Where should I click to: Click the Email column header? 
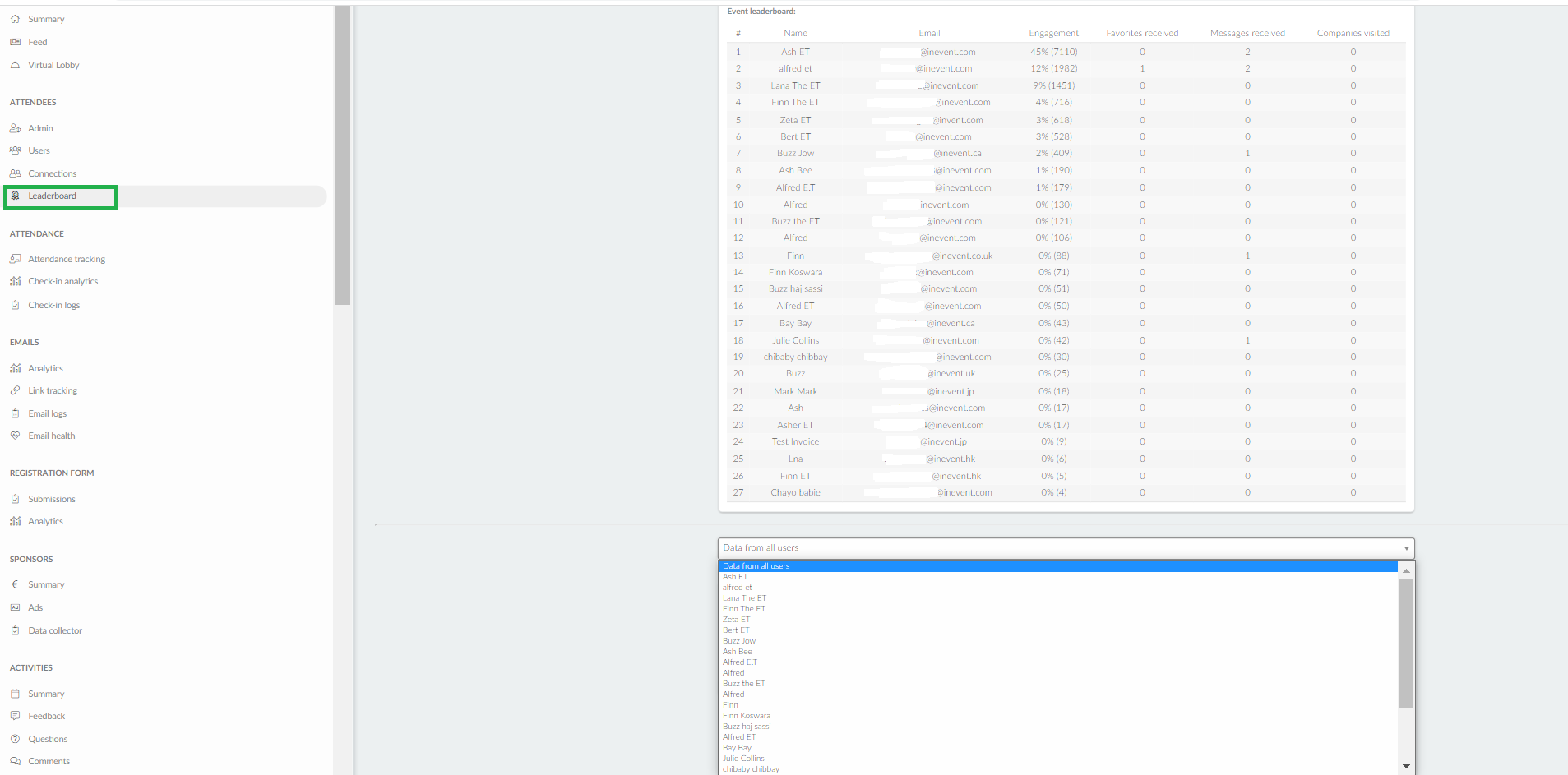coord(929,34)
